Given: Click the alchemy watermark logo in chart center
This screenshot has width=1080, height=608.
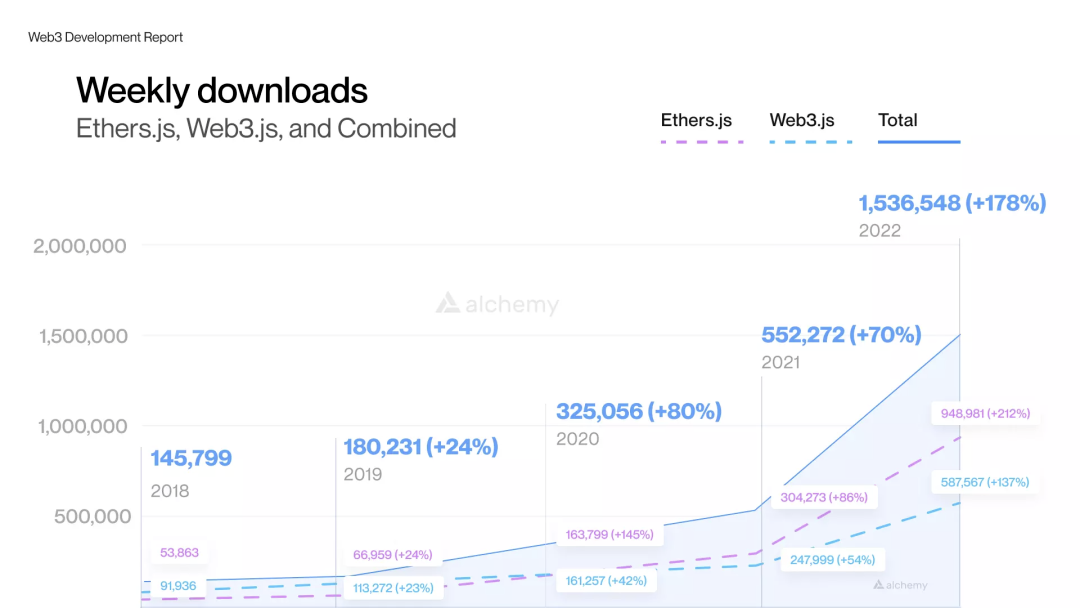Looking at the screenshot, I should [497, 304].
